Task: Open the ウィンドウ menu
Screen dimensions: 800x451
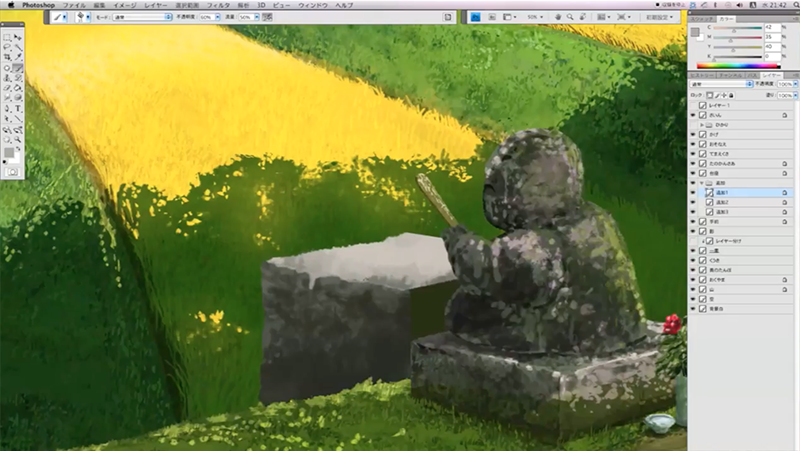Action: (x=313, y=5)
